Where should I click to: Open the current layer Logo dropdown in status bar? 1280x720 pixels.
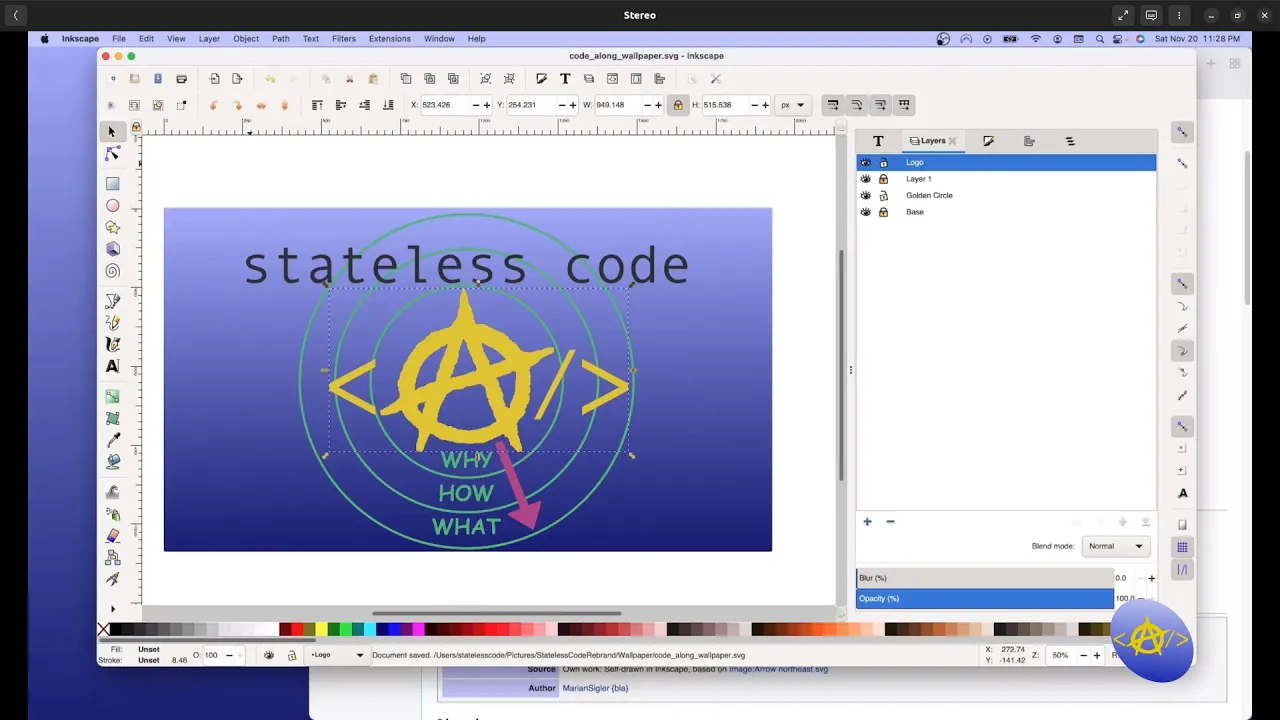337,655
